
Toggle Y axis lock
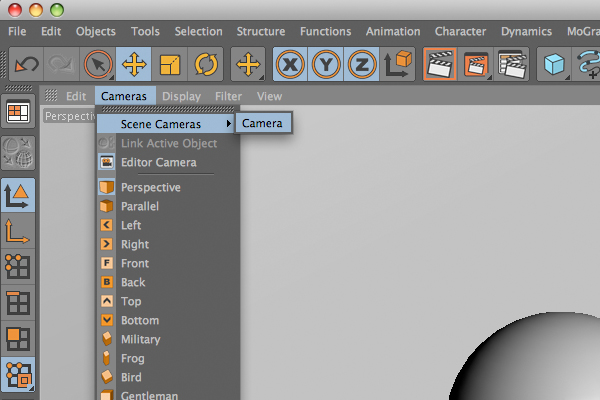point(326,64)
